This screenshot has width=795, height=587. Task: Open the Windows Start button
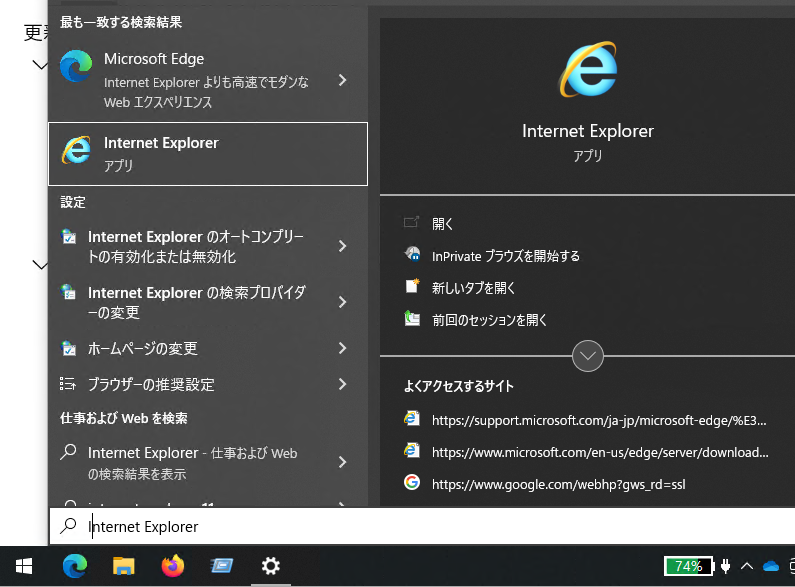[x=24, y=566]
